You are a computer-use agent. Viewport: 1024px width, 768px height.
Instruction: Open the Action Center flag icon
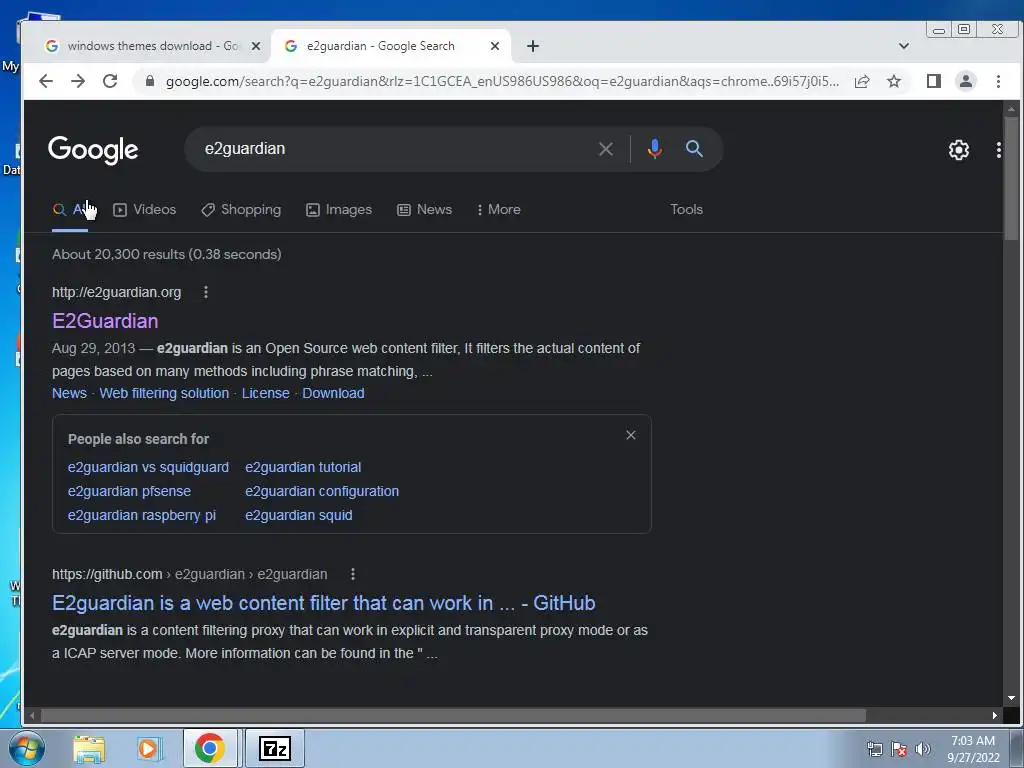(899, 749)
